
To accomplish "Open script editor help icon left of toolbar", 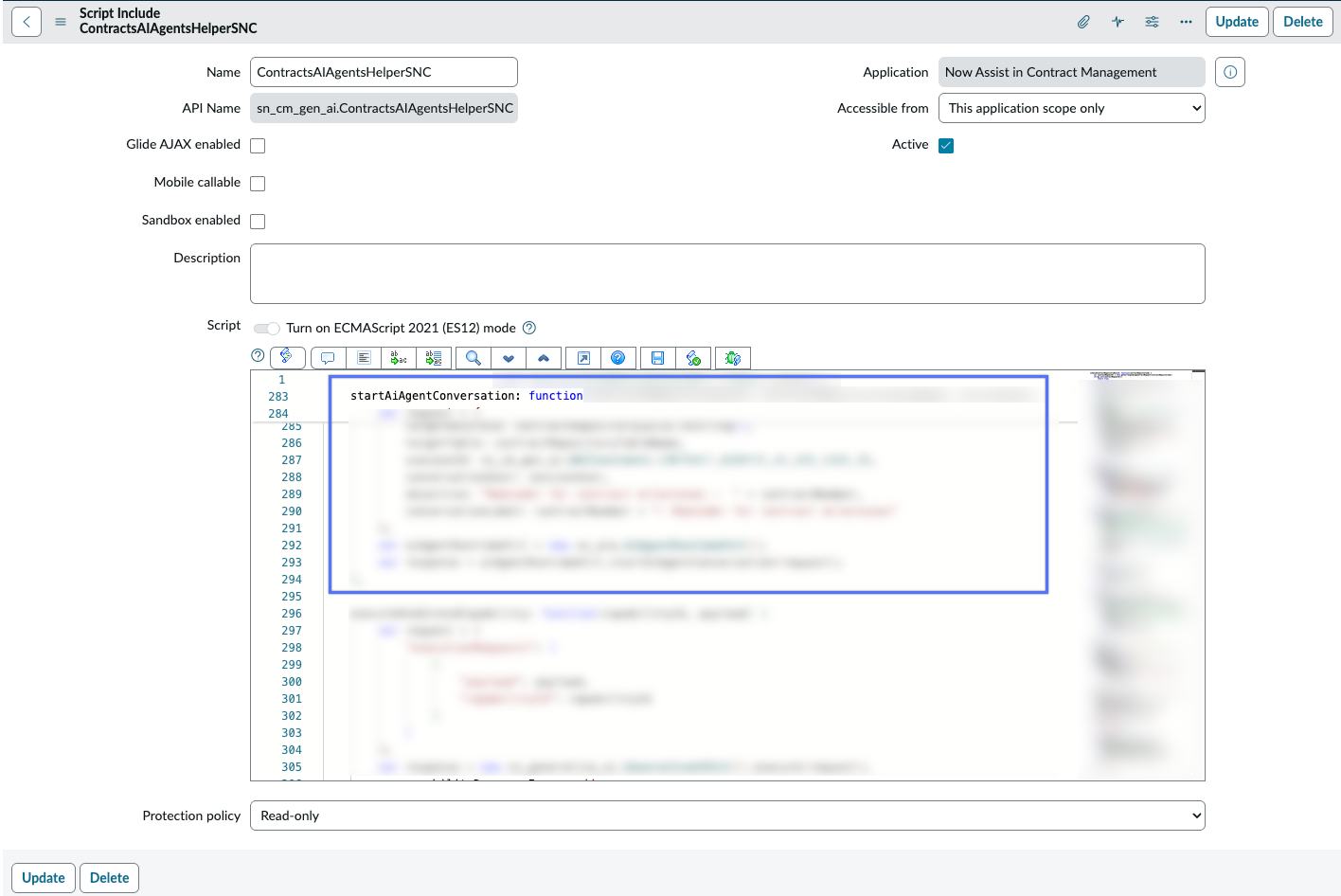I will pyautogui.click(x=258, y=355).
